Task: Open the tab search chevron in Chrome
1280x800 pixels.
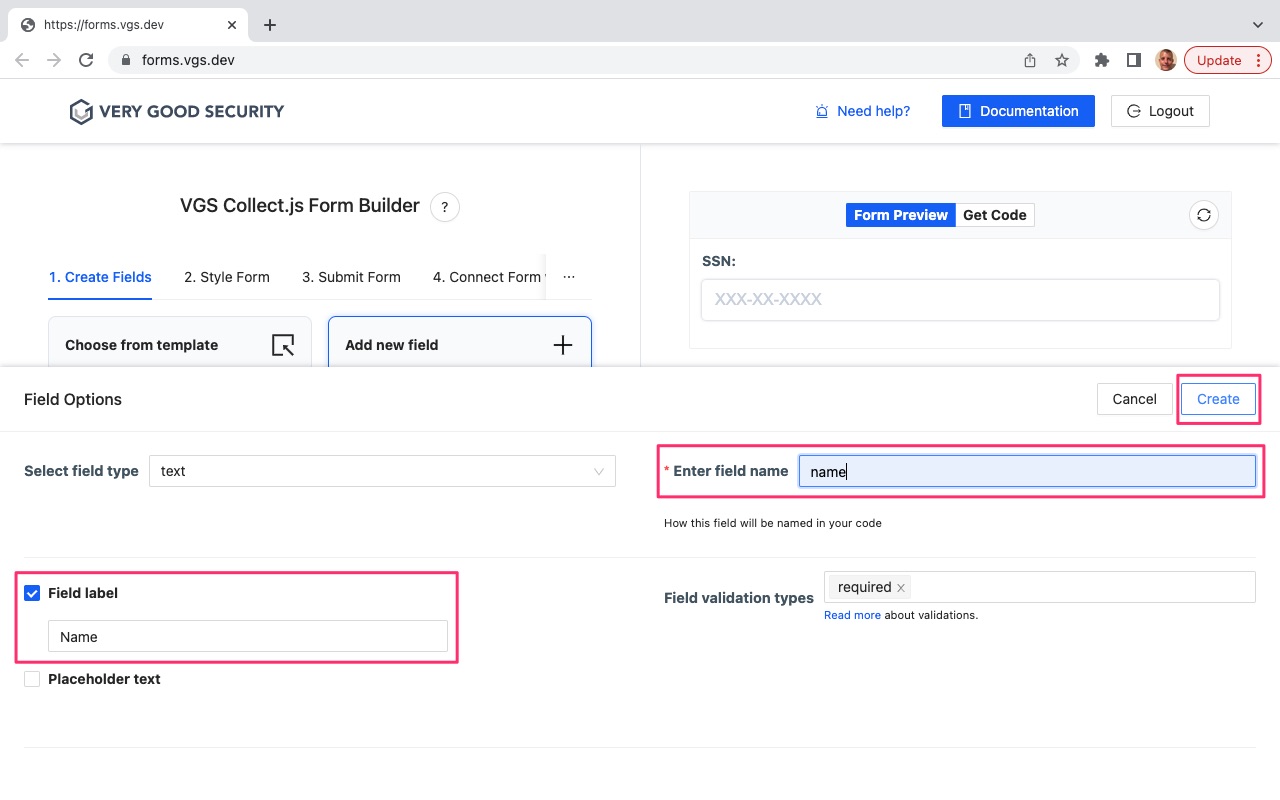Action: [x=1258, y=25]
